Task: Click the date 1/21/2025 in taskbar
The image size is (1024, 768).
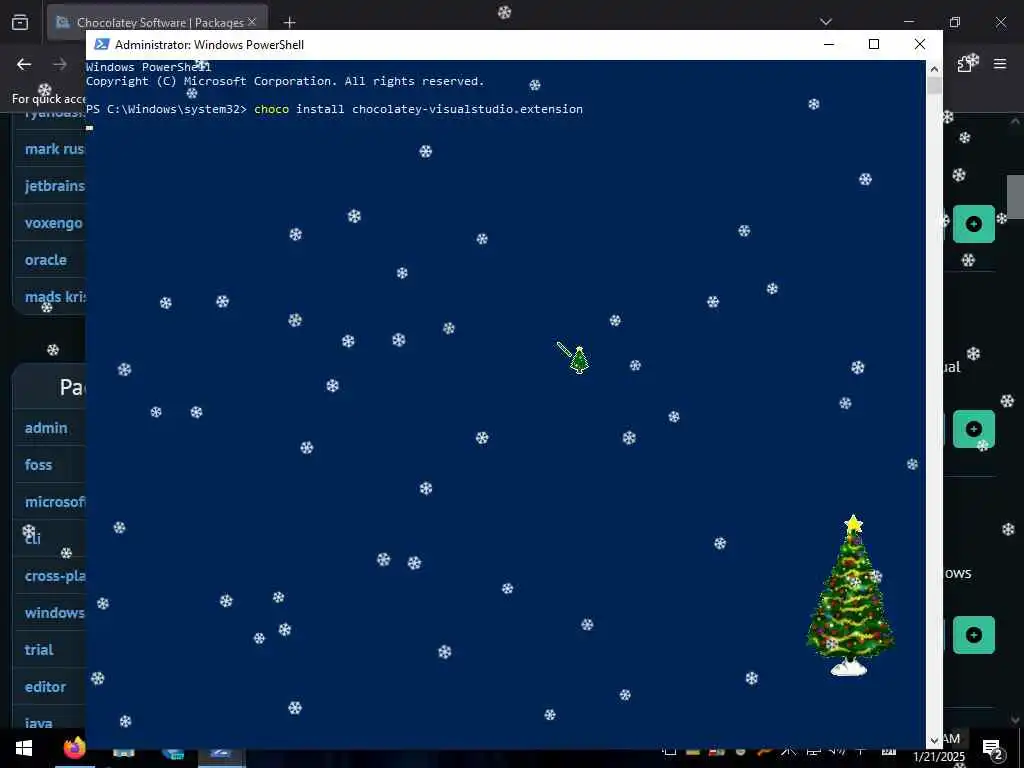Action: pos(939,756)
